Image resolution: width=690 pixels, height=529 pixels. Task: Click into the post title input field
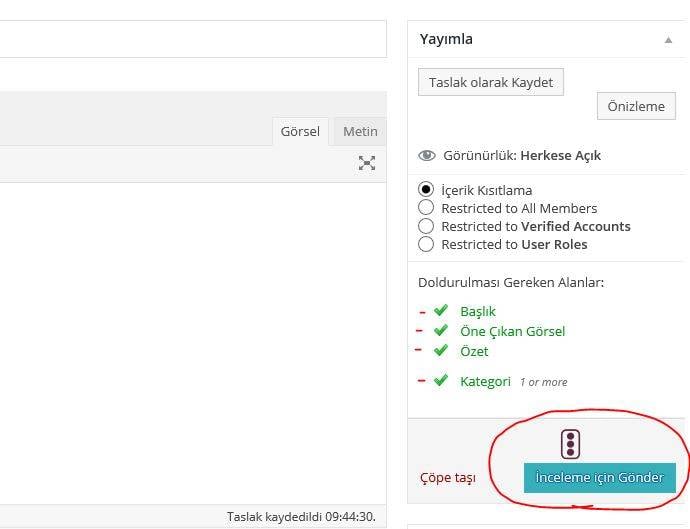click(x=190, y=39)
